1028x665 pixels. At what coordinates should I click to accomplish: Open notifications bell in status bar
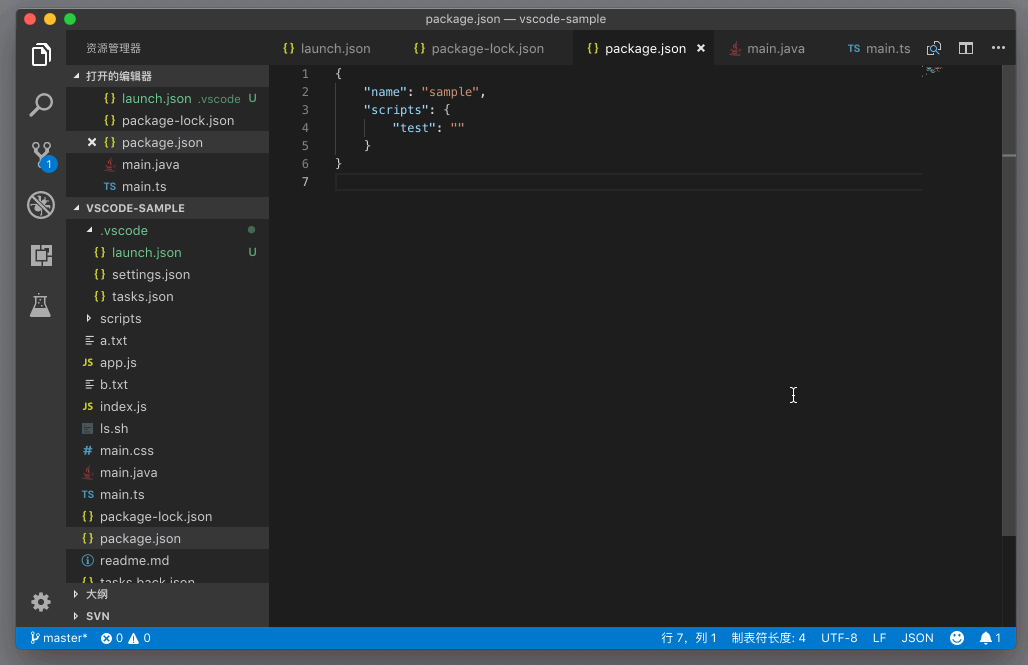990,638
